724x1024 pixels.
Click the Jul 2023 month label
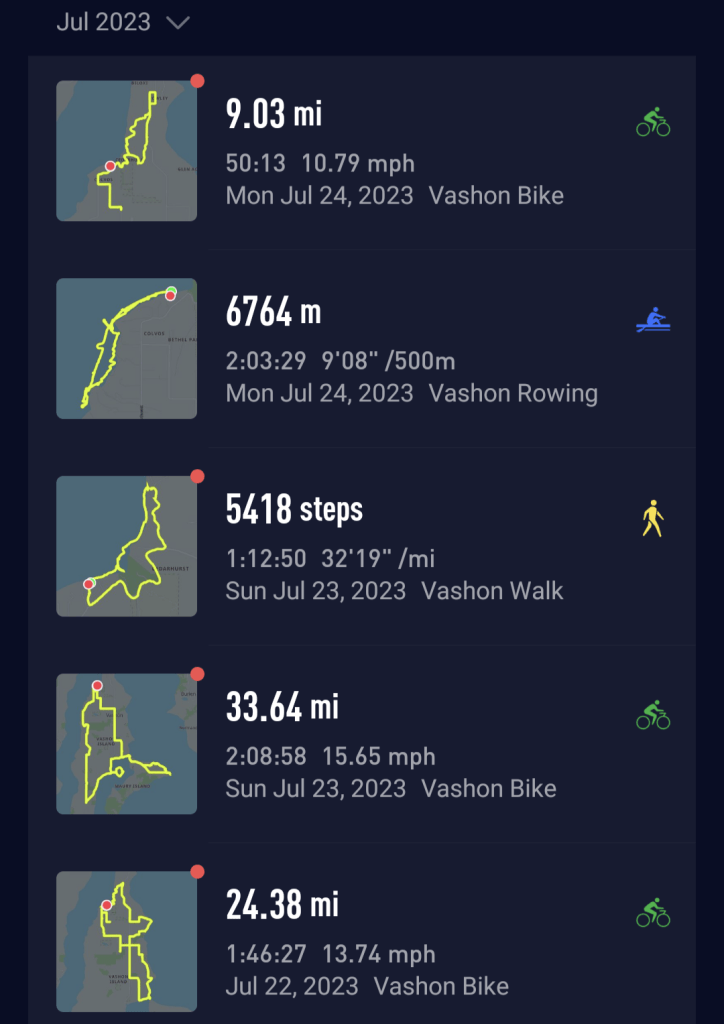[x=103, y=22]
